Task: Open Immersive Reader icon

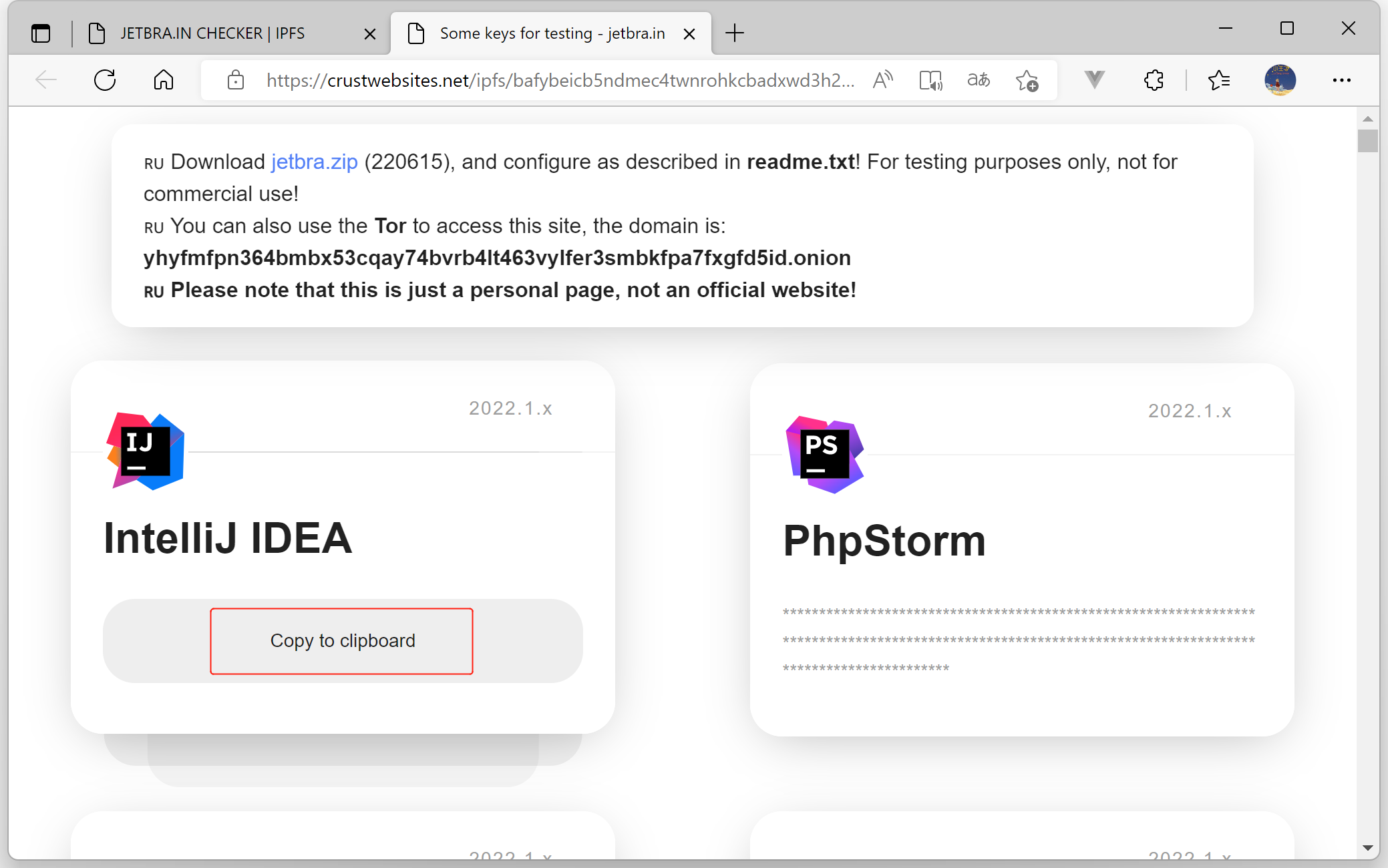Action: coord(930,80)
